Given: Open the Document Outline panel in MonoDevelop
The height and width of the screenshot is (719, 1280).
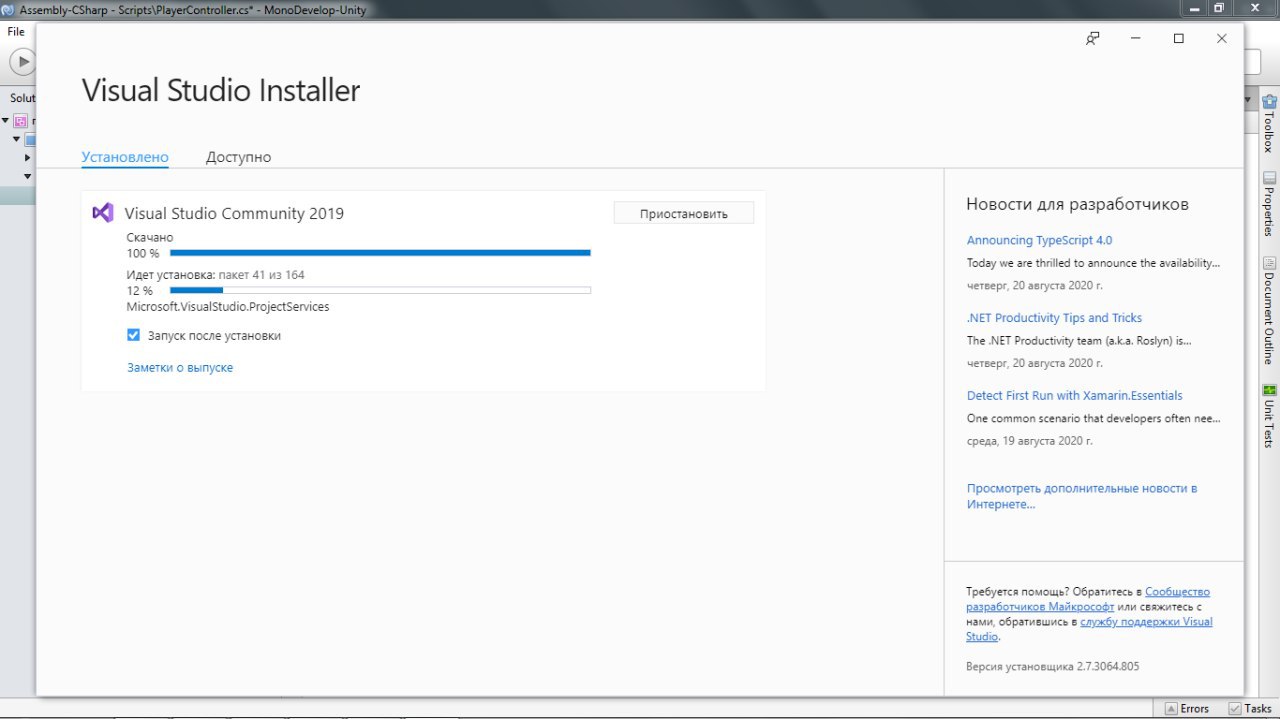Looking at the screenshot, I should click(1269, 312).
